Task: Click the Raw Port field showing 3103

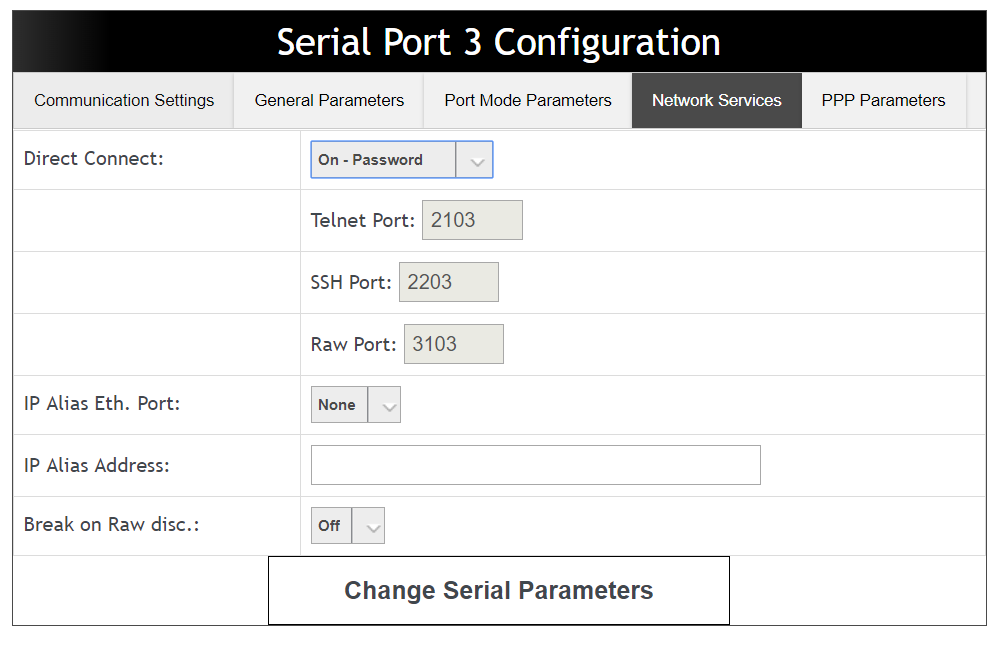Action: tap(454, 344)
